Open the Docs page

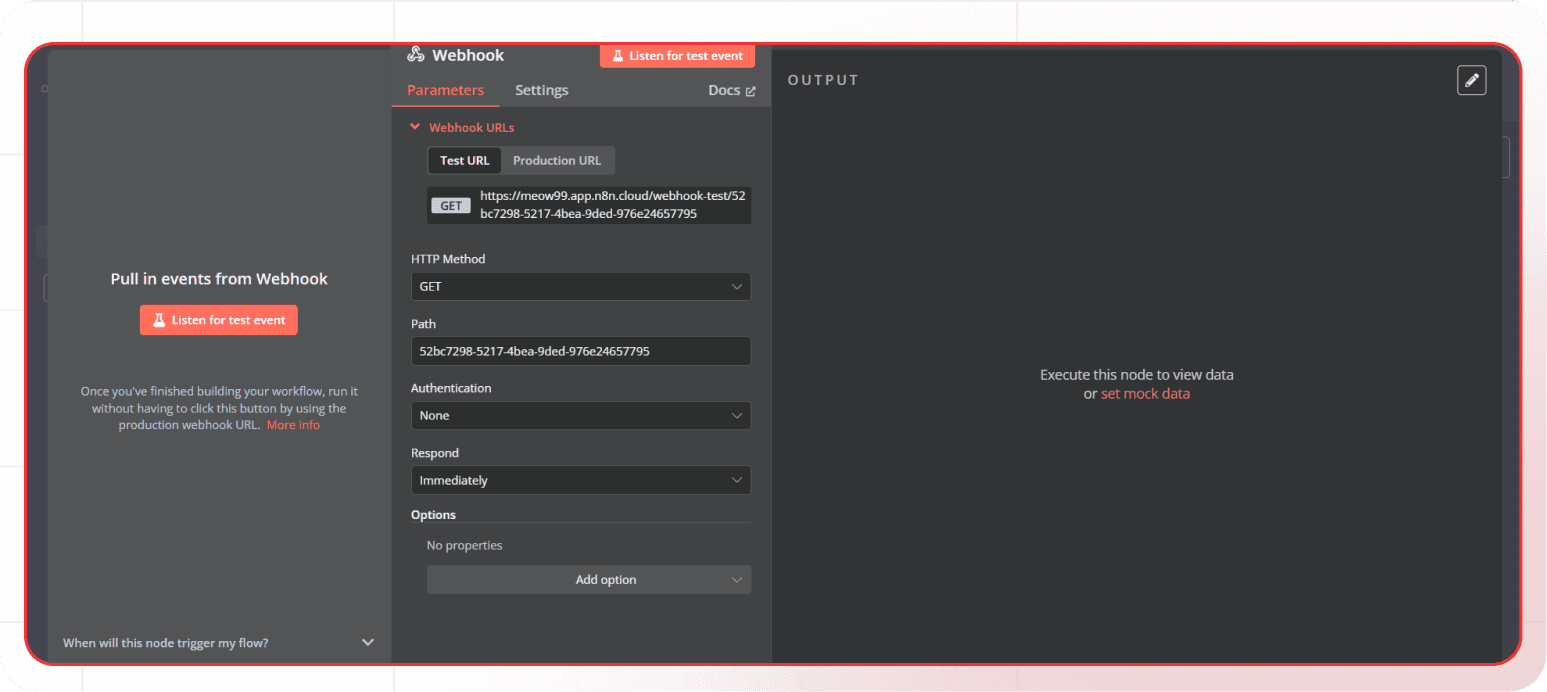(x=724, y=89)
